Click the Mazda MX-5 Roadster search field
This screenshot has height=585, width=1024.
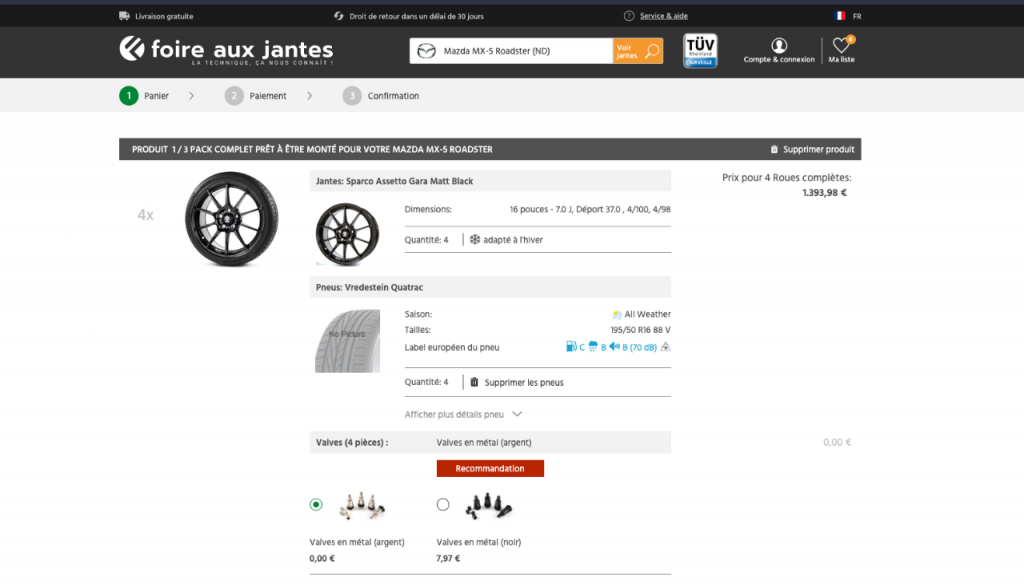(x=511, y=51)
